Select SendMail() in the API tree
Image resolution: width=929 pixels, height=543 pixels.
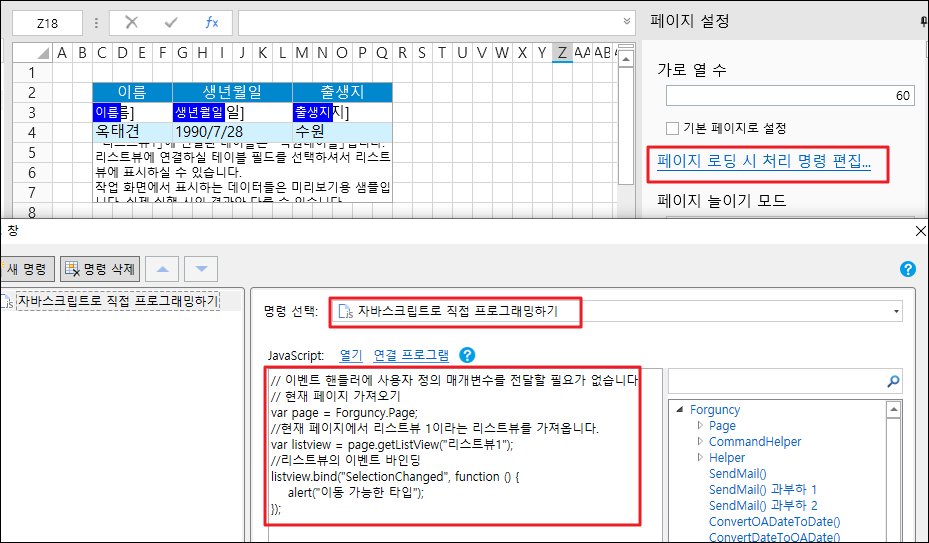(x=738, y=474)
